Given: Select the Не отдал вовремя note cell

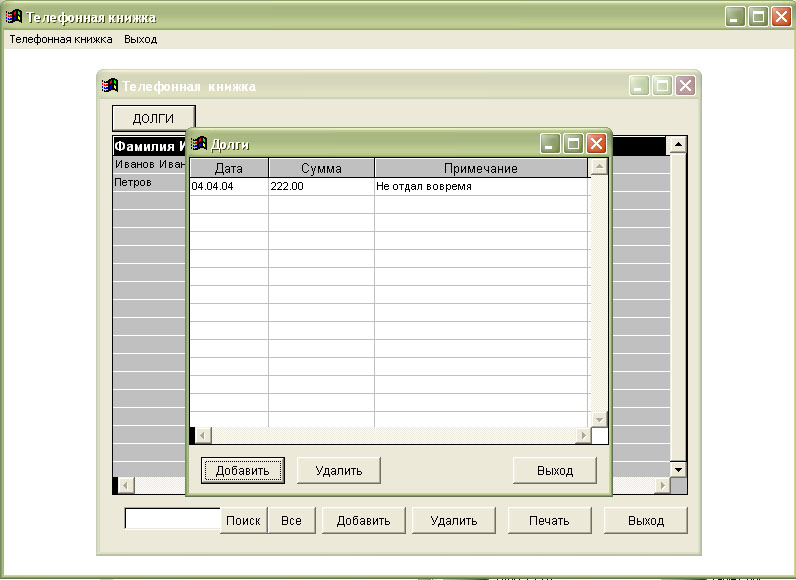Looking at the screenshot, I should 481,186.
